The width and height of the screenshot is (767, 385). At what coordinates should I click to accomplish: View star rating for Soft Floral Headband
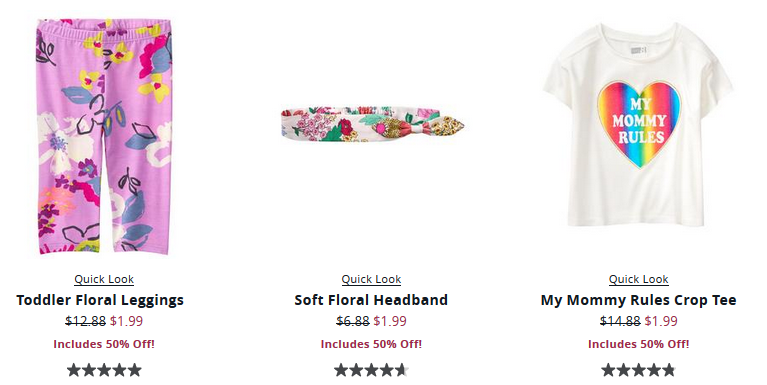point(371,370)
